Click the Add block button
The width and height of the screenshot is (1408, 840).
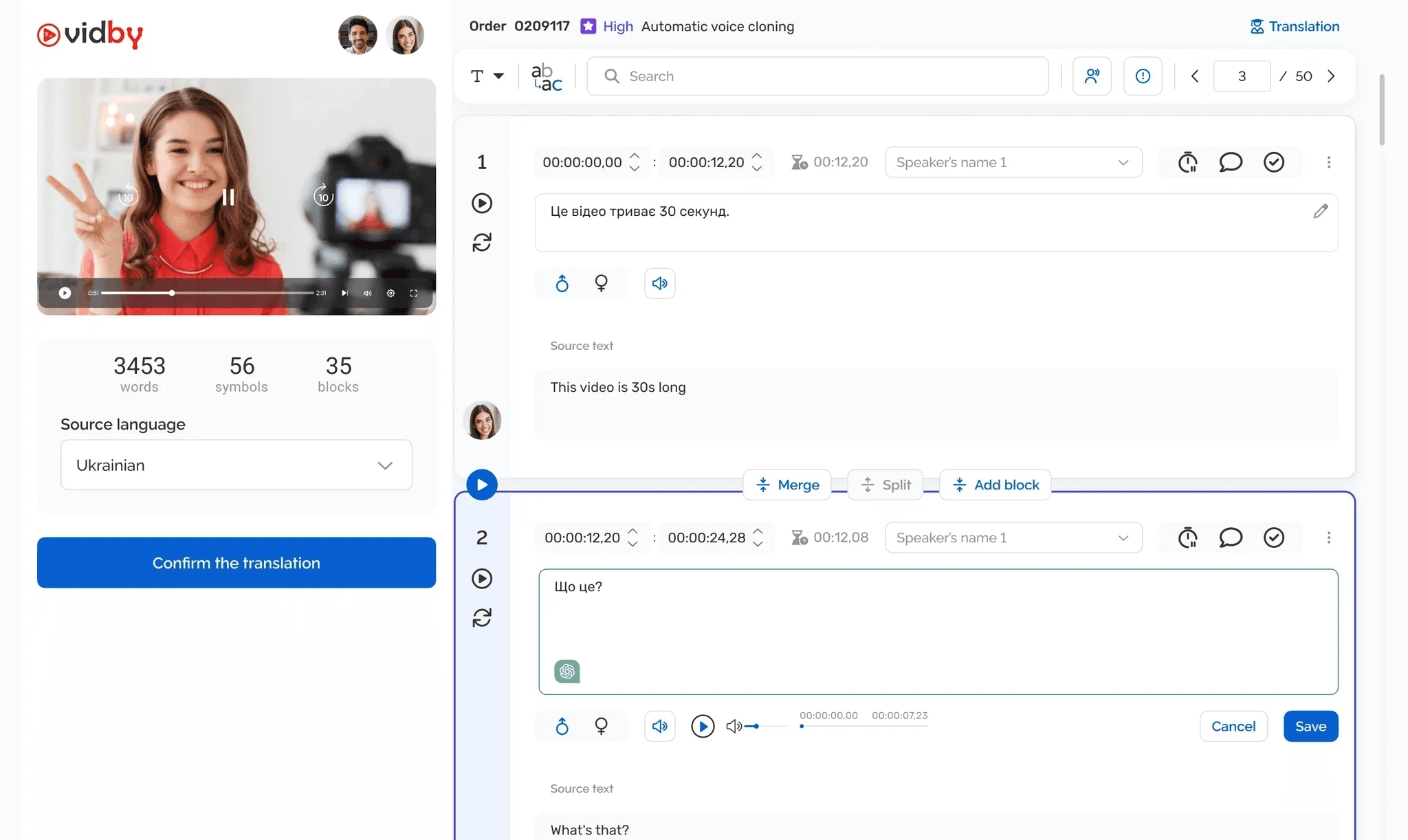(x=995, y=485)
